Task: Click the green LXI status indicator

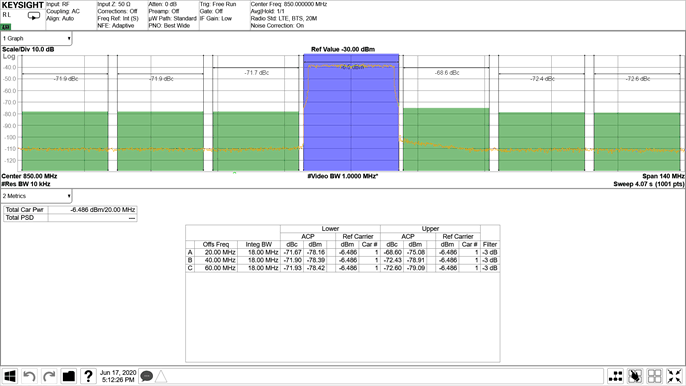Action: [6, 27]
